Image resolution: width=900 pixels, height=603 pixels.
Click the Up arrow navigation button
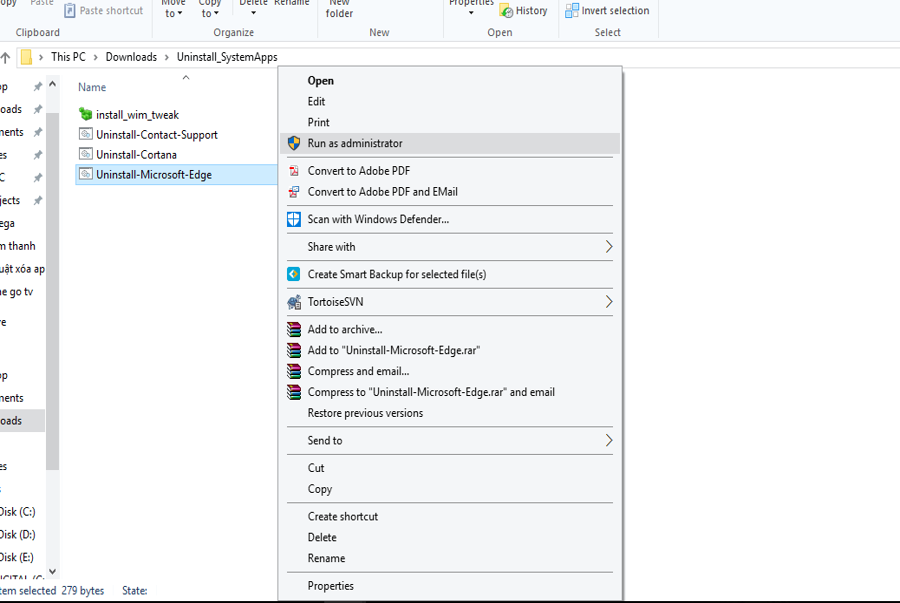point(6,57)
